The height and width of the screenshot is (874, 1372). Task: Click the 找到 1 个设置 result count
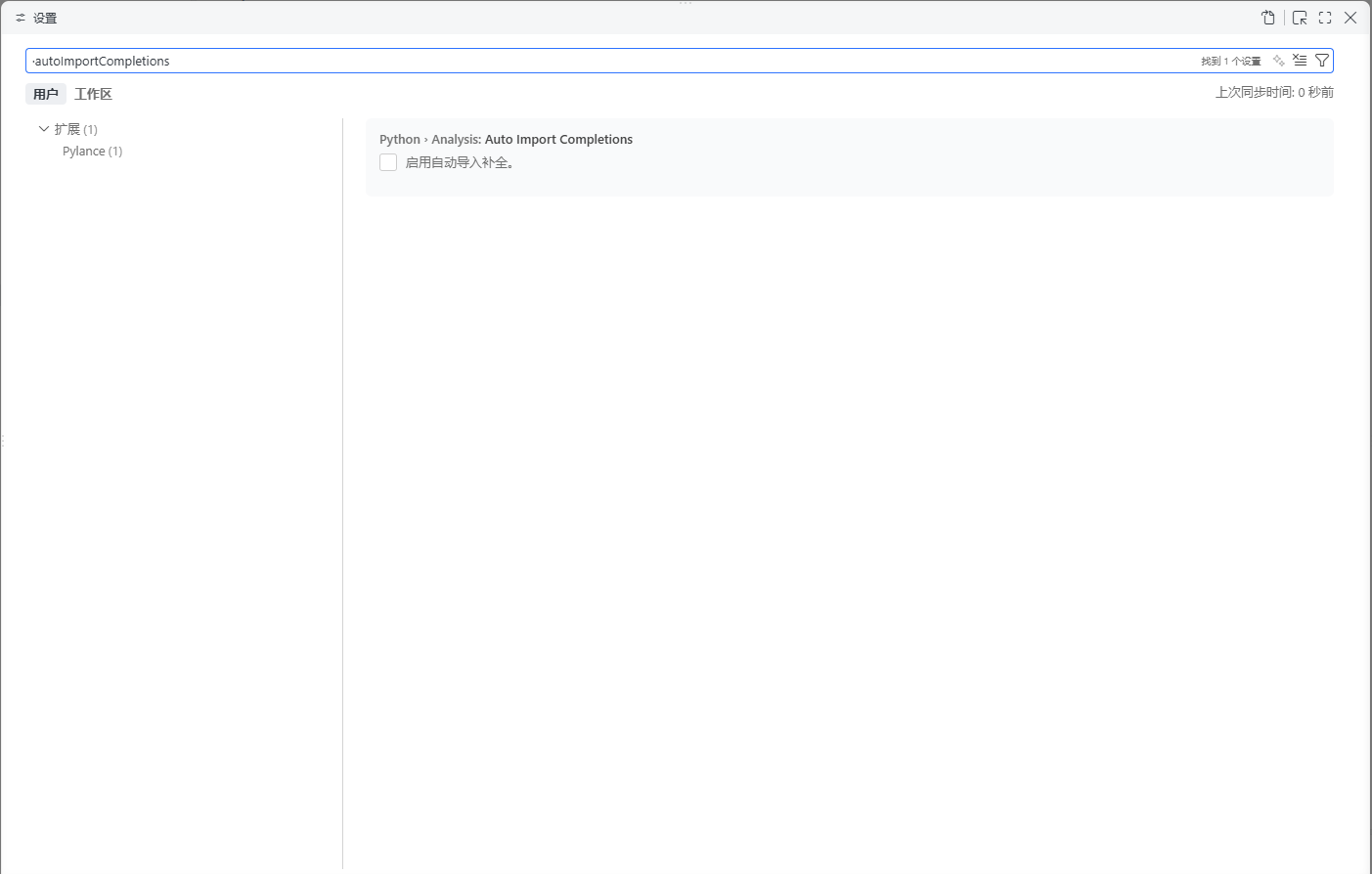coord(1231,61)
